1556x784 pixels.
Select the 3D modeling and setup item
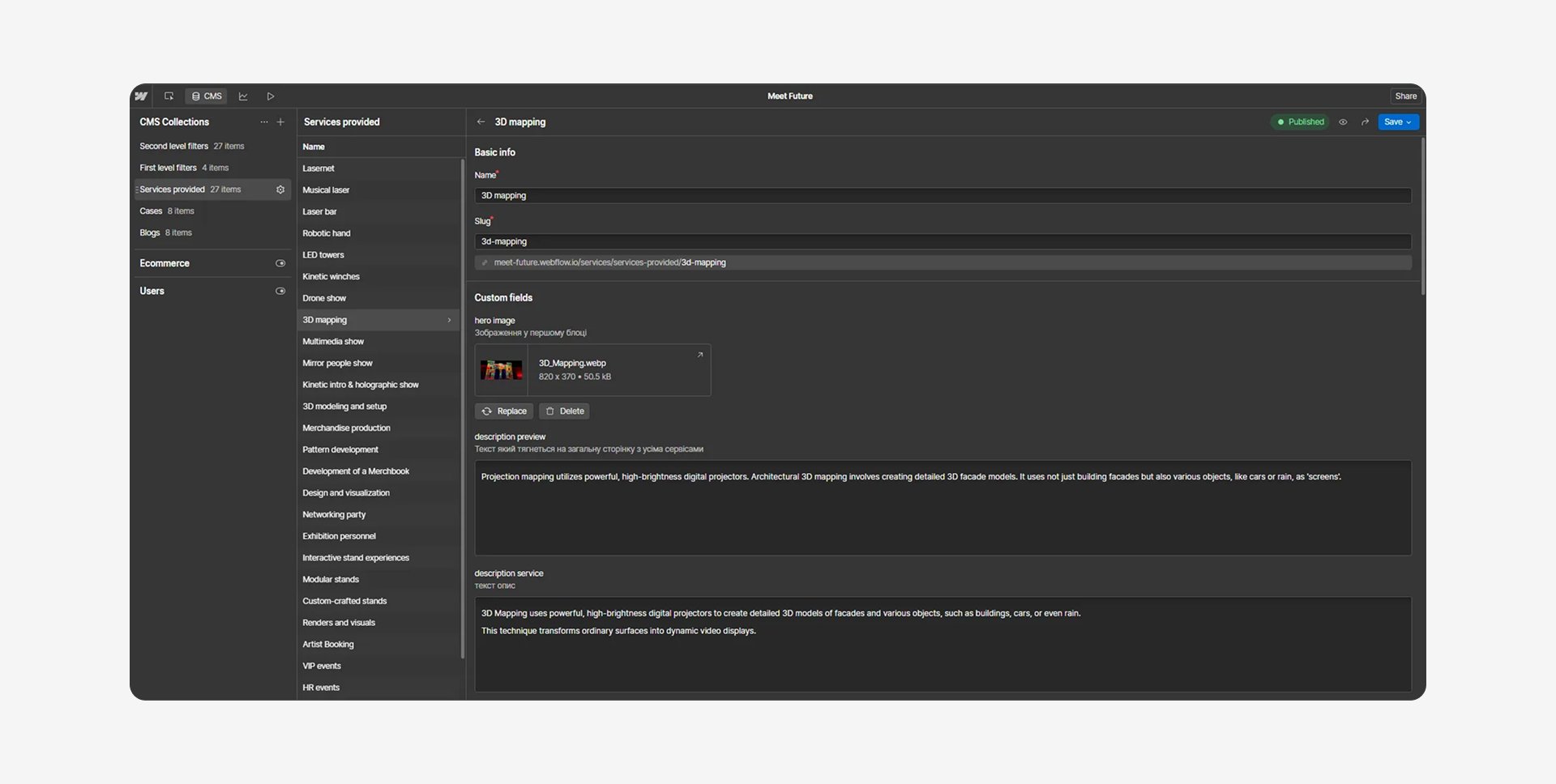[378, 407]
